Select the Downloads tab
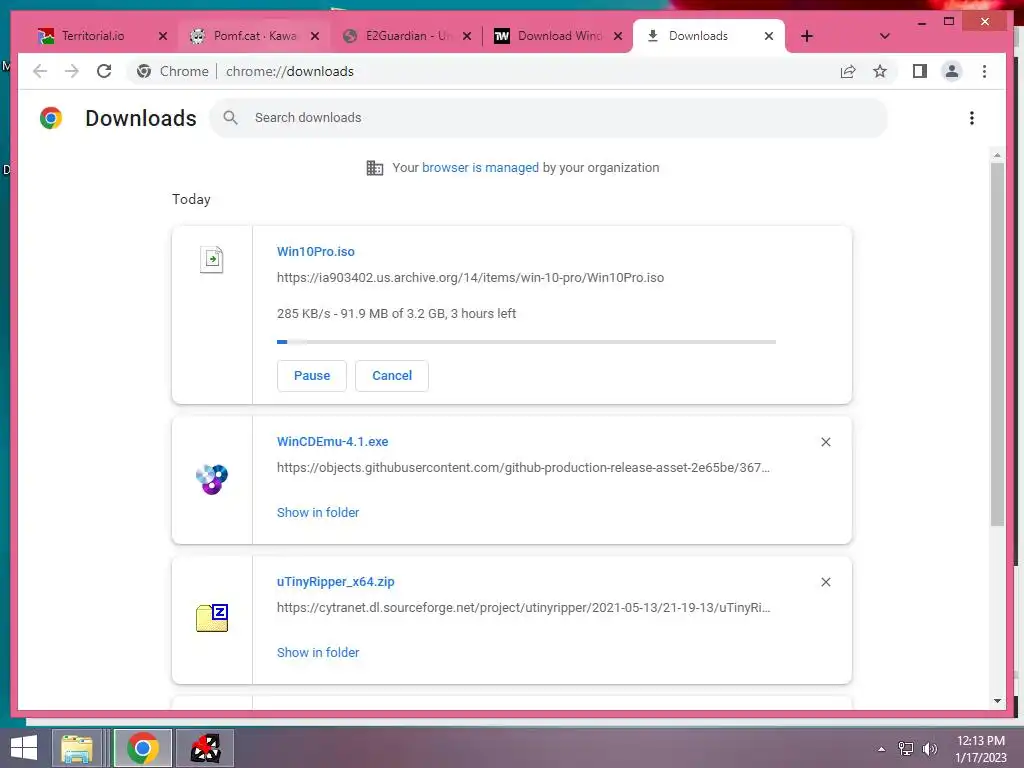This screenshot has width=1024, height=768. tap(697, 36)
